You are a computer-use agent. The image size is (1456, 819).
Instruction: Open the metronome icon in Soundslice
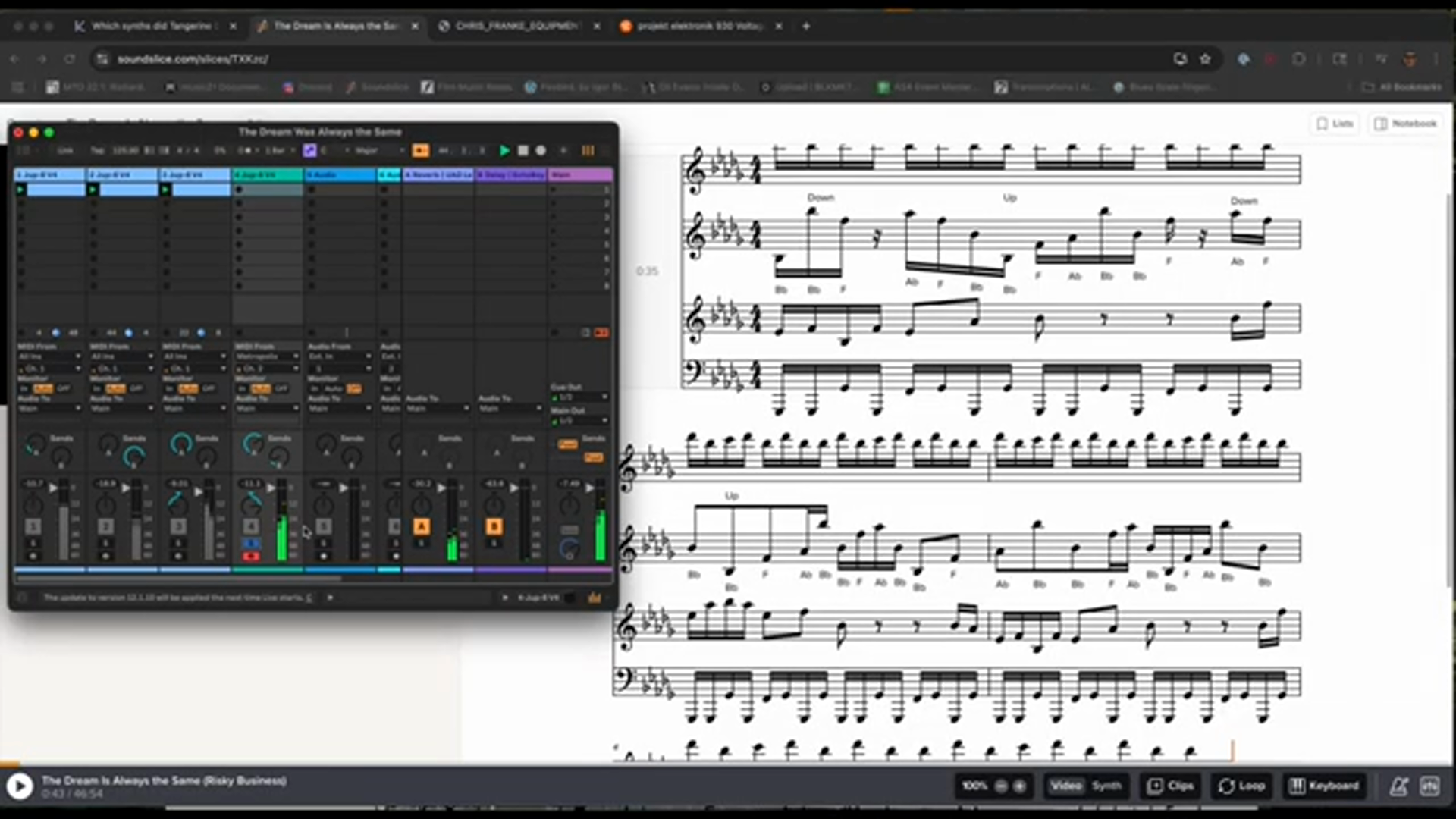[x=1399, y=786]
